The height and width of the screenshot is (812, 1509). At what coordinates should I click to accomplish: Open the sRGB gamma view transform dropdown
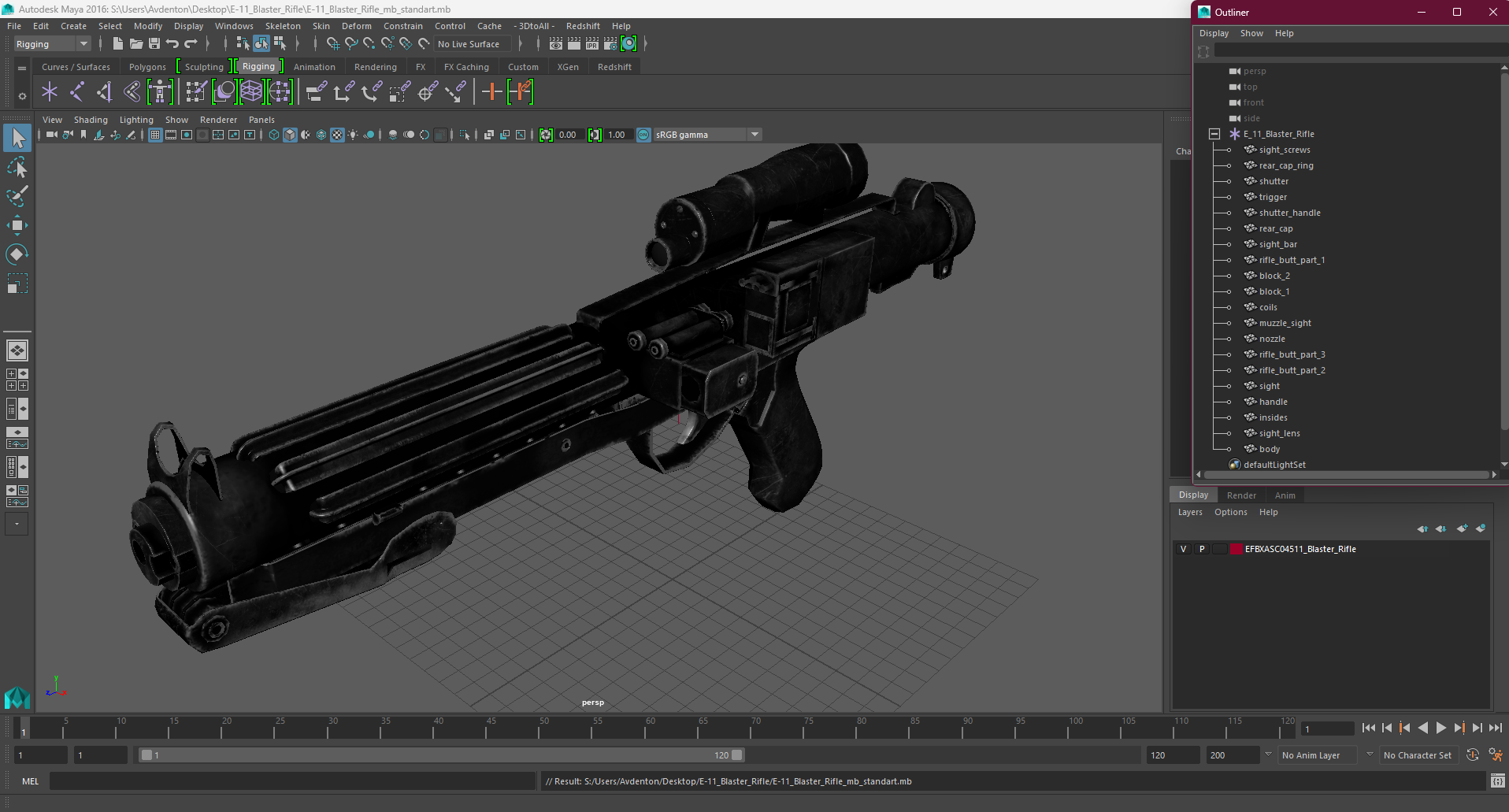[707, 135]
